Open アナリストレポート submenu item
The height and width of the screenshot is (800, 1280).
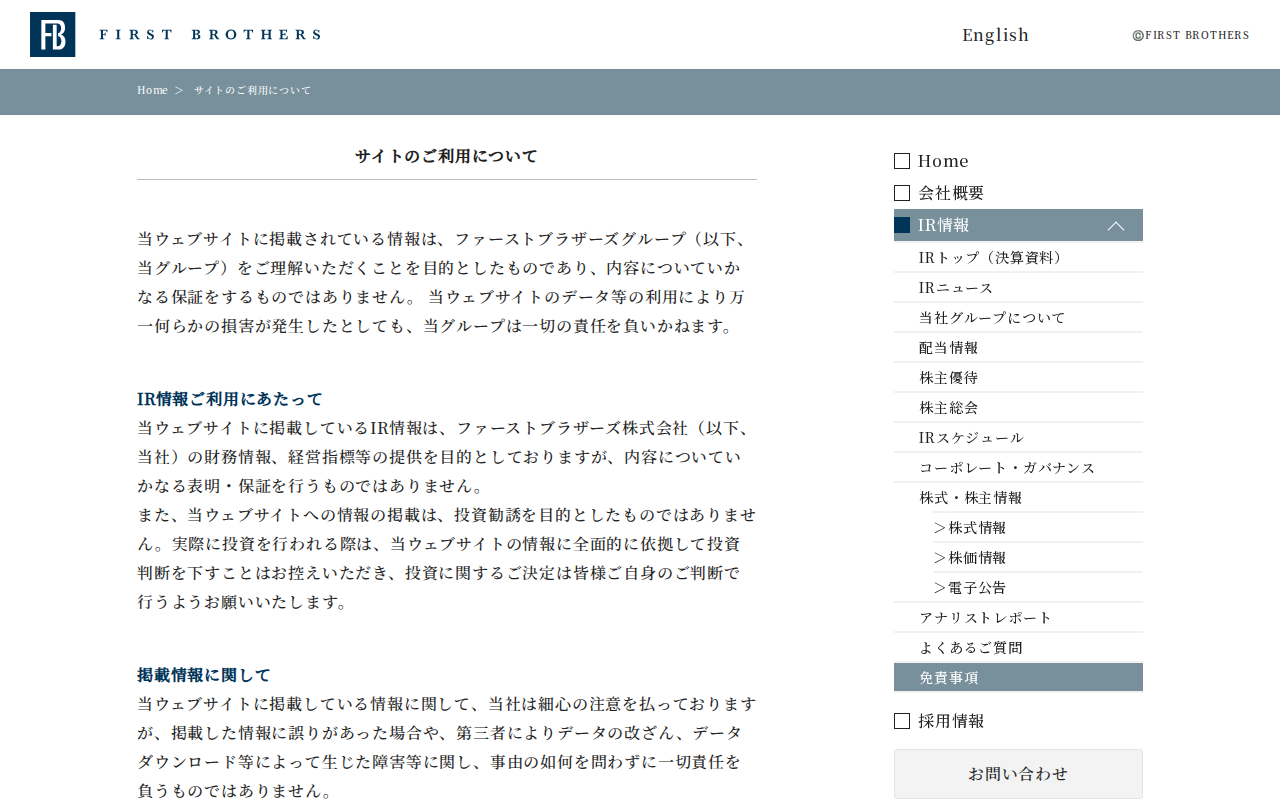click(1018, 617)
